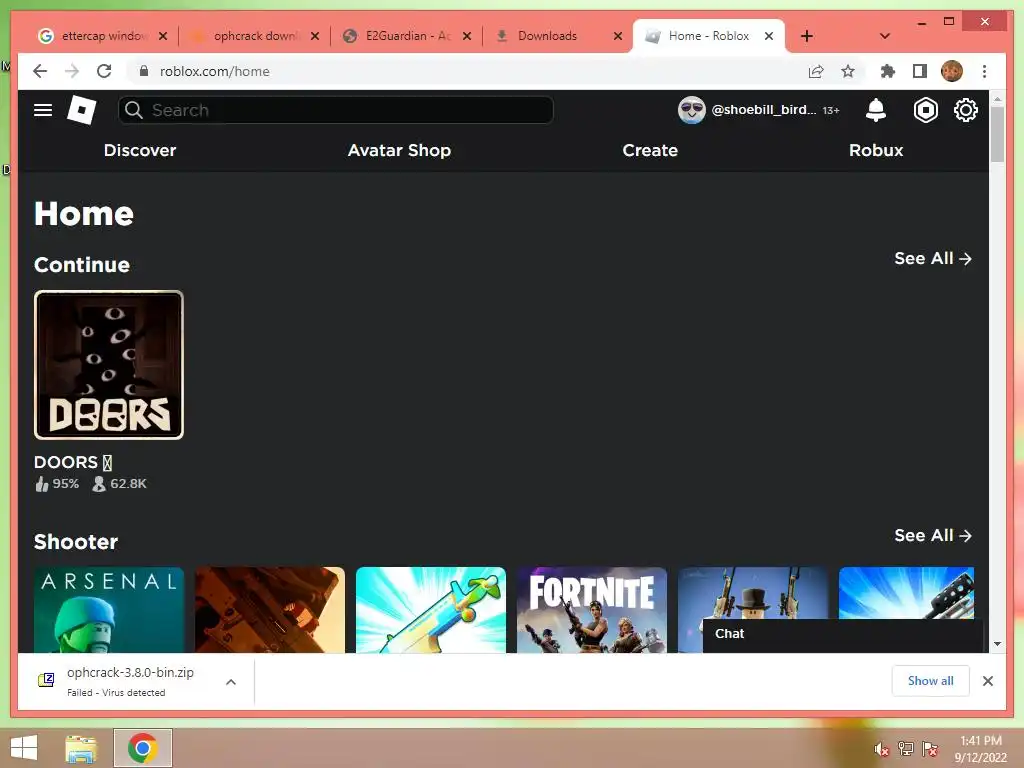Screen dimensions: 1024x768
Task: Bookmark this page with star
Action: point(848,71)
